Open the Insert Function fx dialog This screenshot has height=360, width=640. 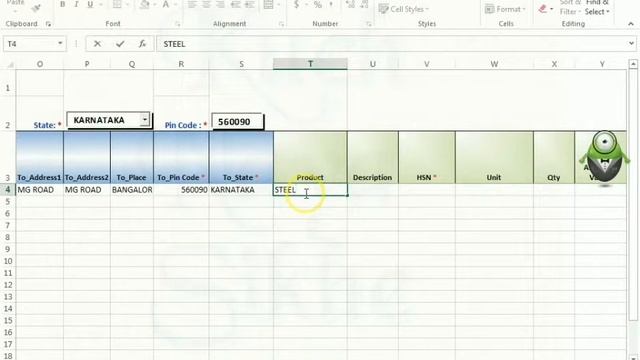(x=142, y=44)
